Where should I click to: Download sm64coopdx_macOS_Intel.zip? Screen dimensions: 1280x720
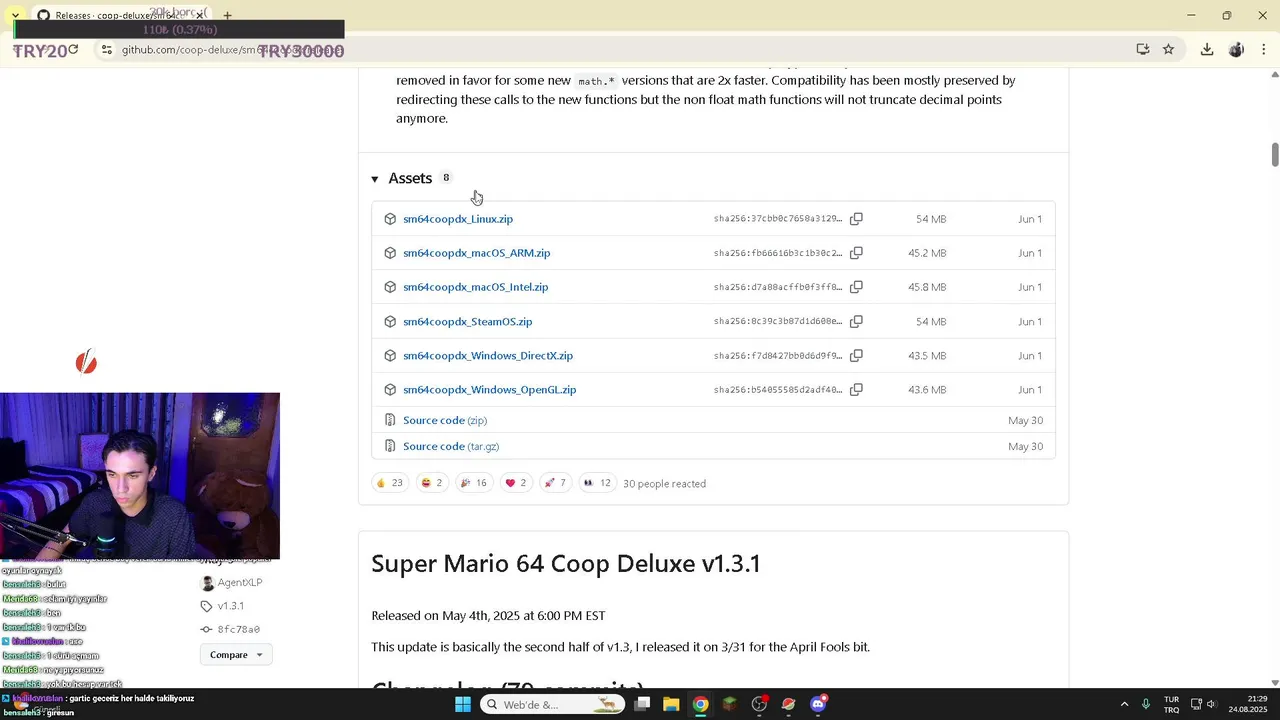click(475, 287)
